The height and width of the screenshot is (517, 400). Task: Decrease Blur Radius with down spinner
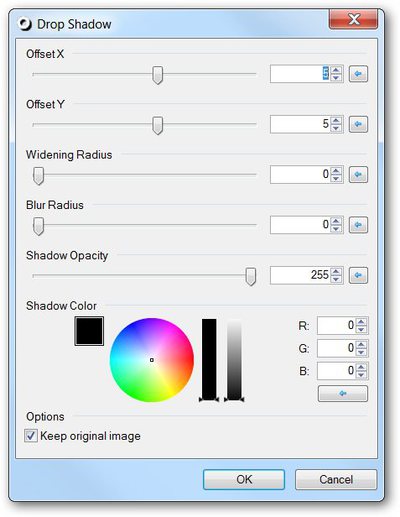[336, 229]
